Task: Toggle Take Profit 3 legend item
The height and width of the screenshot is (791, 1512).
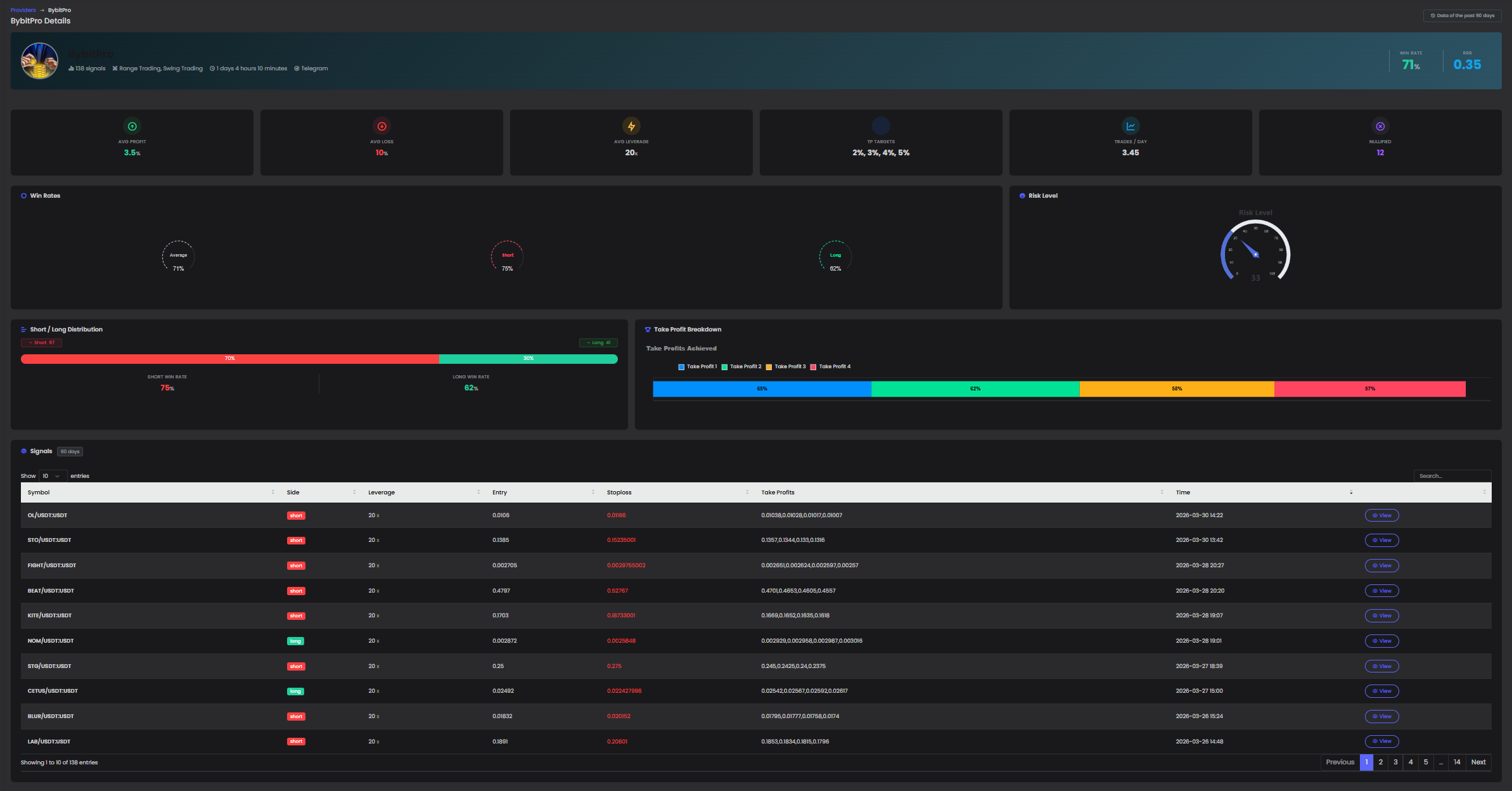Action: (786, 366)
